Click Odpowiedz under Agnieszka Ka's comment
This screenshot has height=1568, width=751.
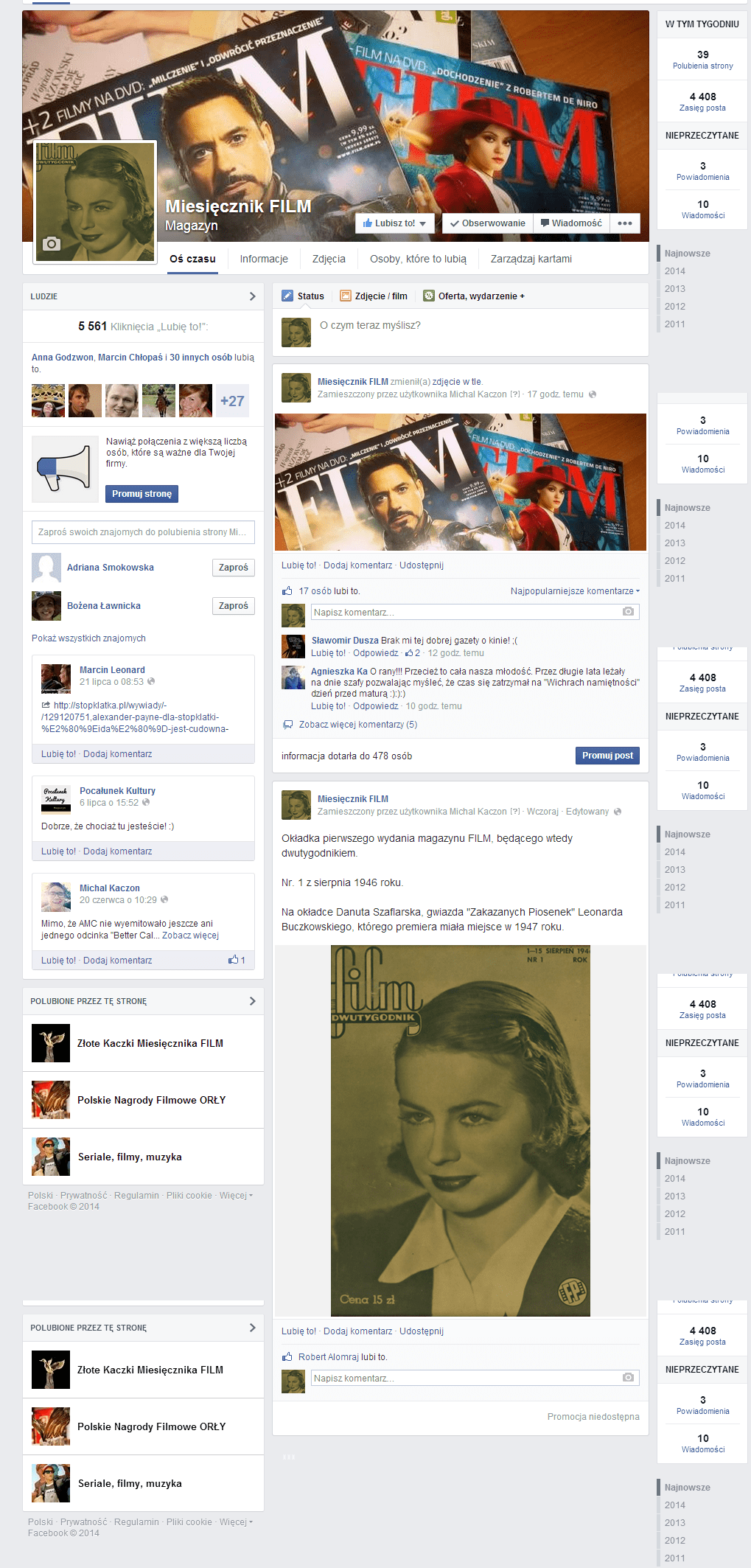point(375,706)
